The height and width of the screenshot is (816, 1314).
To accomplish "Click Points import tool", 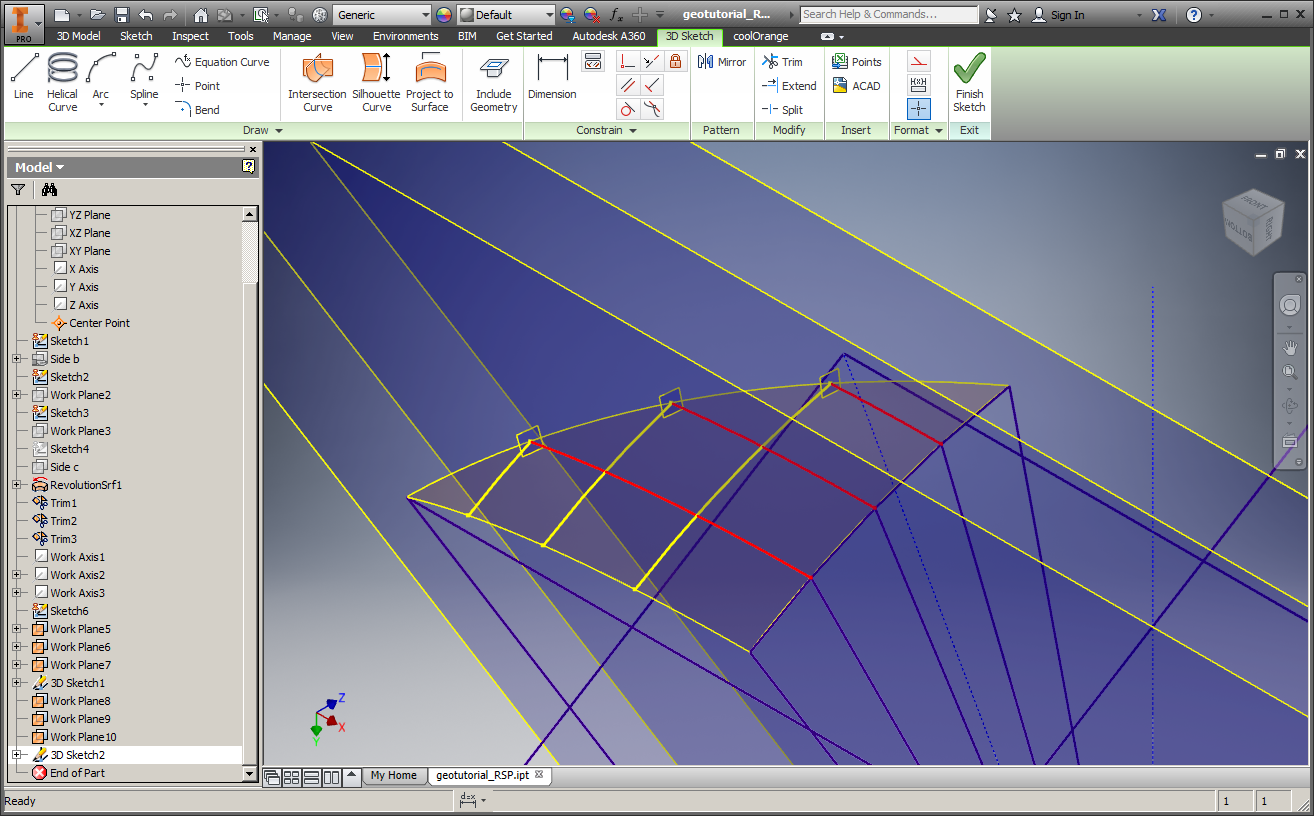I will click(x=857, y=62).
